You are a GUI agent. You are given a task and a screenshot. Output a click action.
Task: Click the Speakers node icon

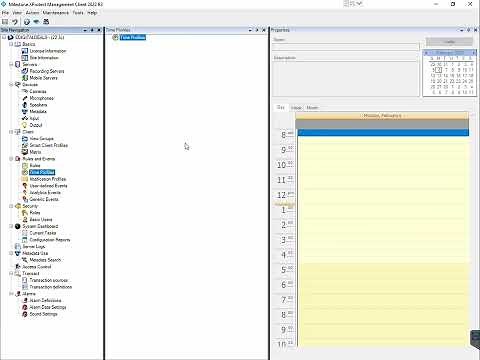[x=25, y=105]
